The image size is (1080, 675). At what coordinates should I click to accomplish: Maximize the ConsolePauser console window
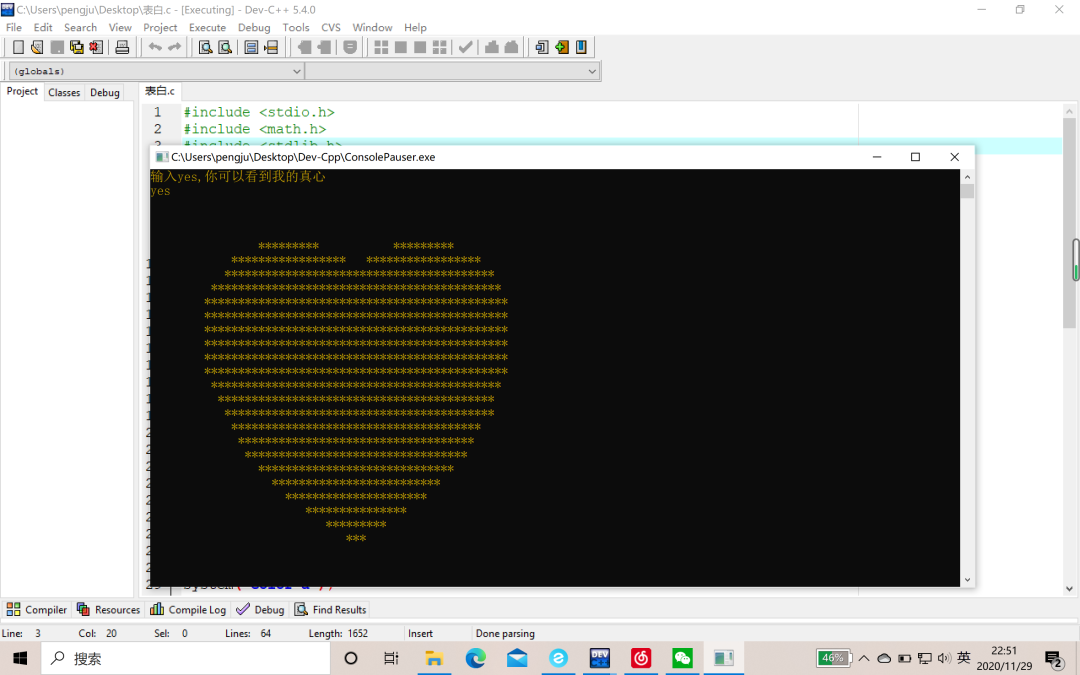tap(915, 157)
